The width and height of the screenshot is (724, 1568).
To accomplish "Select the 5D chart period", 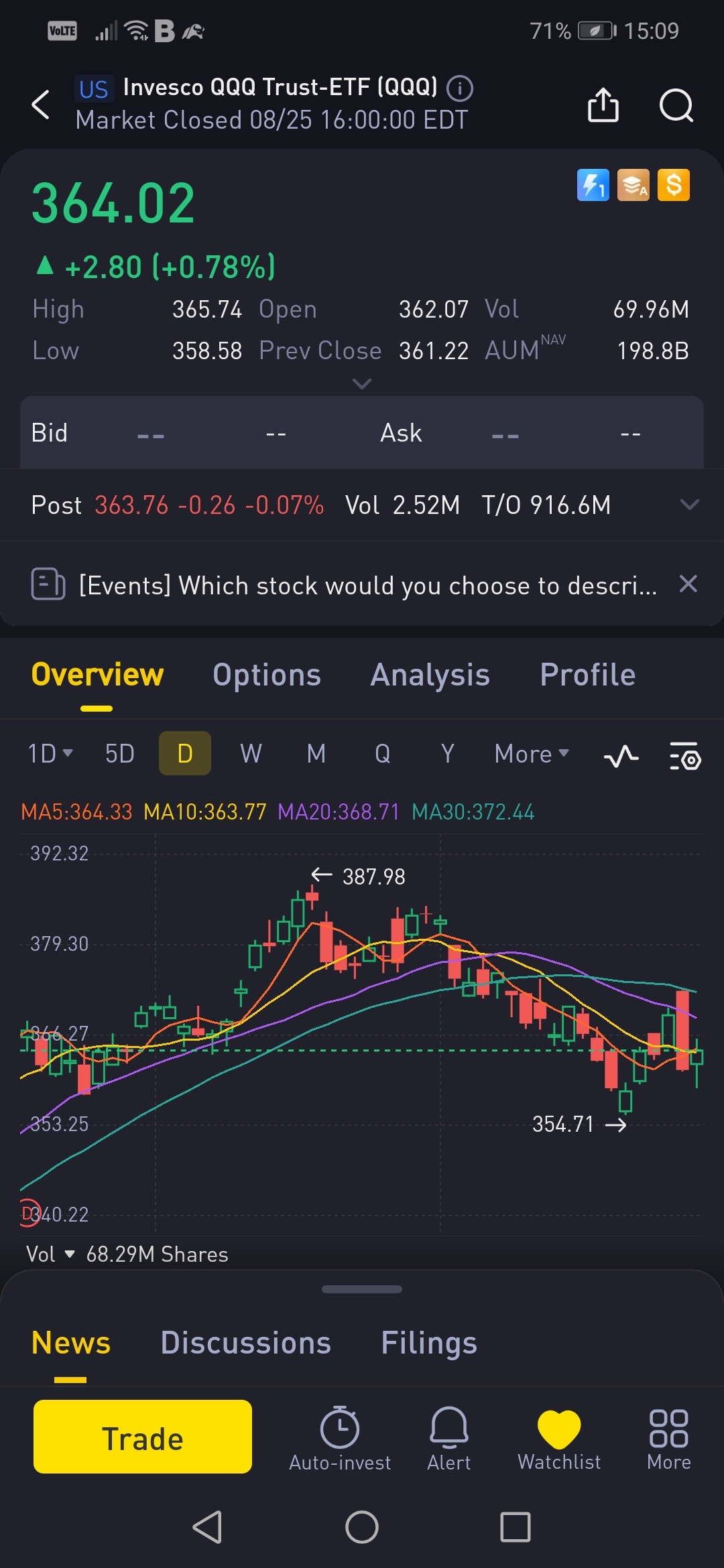I will coord(120,753).
